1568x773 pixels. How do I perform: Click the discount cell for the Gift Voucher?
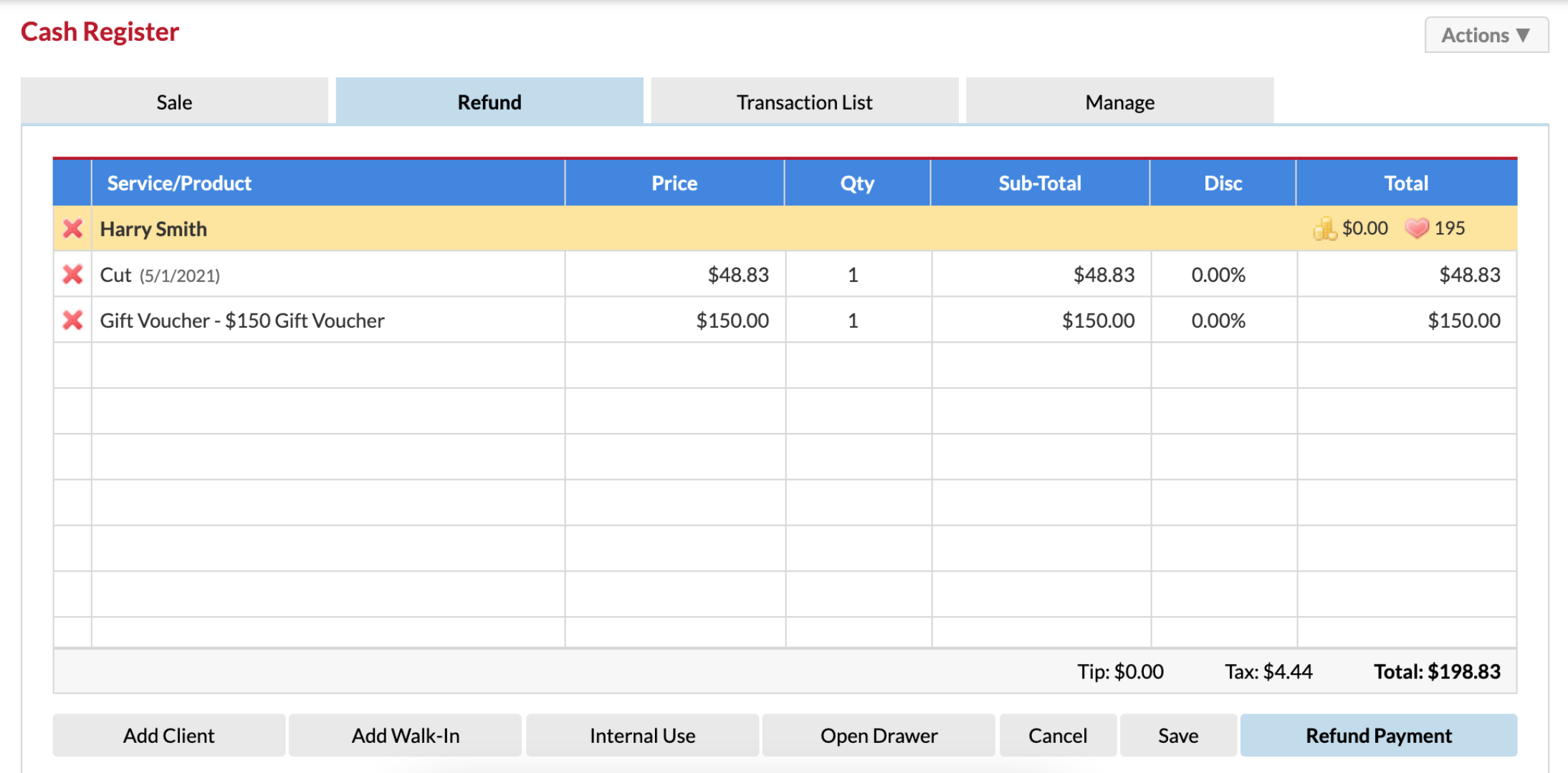(1218, 321)
